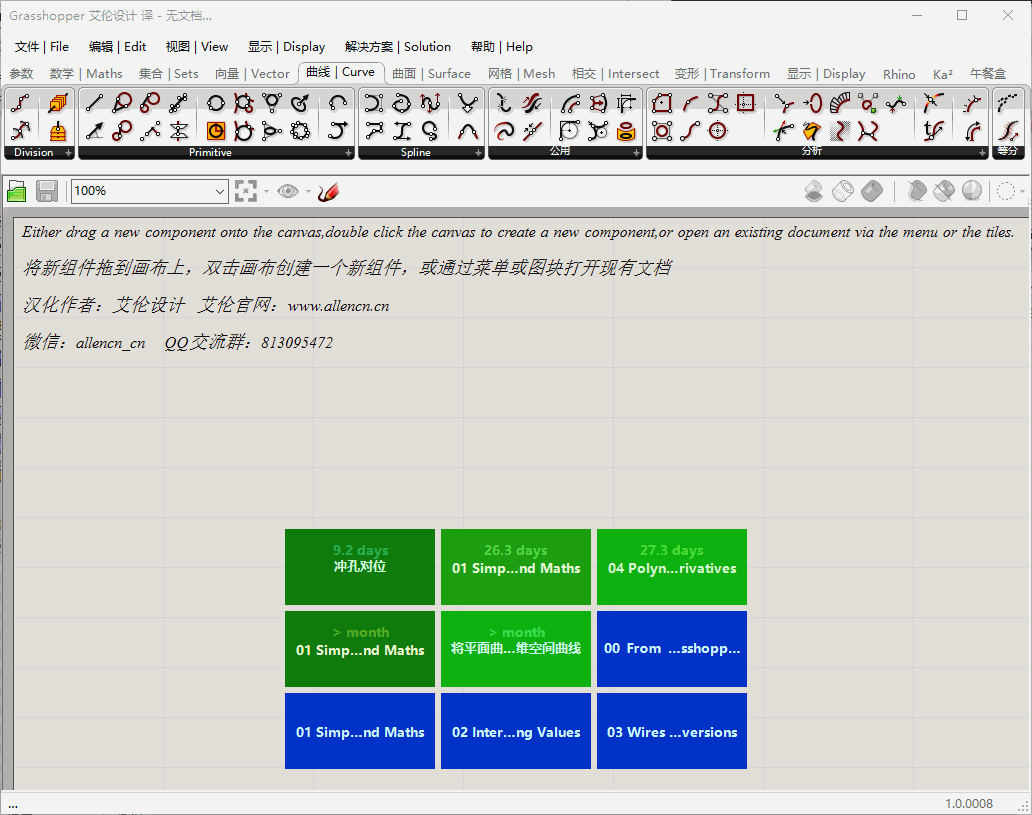
Task: Expand the 分析 panel plus marker
Action: [983, 153]
